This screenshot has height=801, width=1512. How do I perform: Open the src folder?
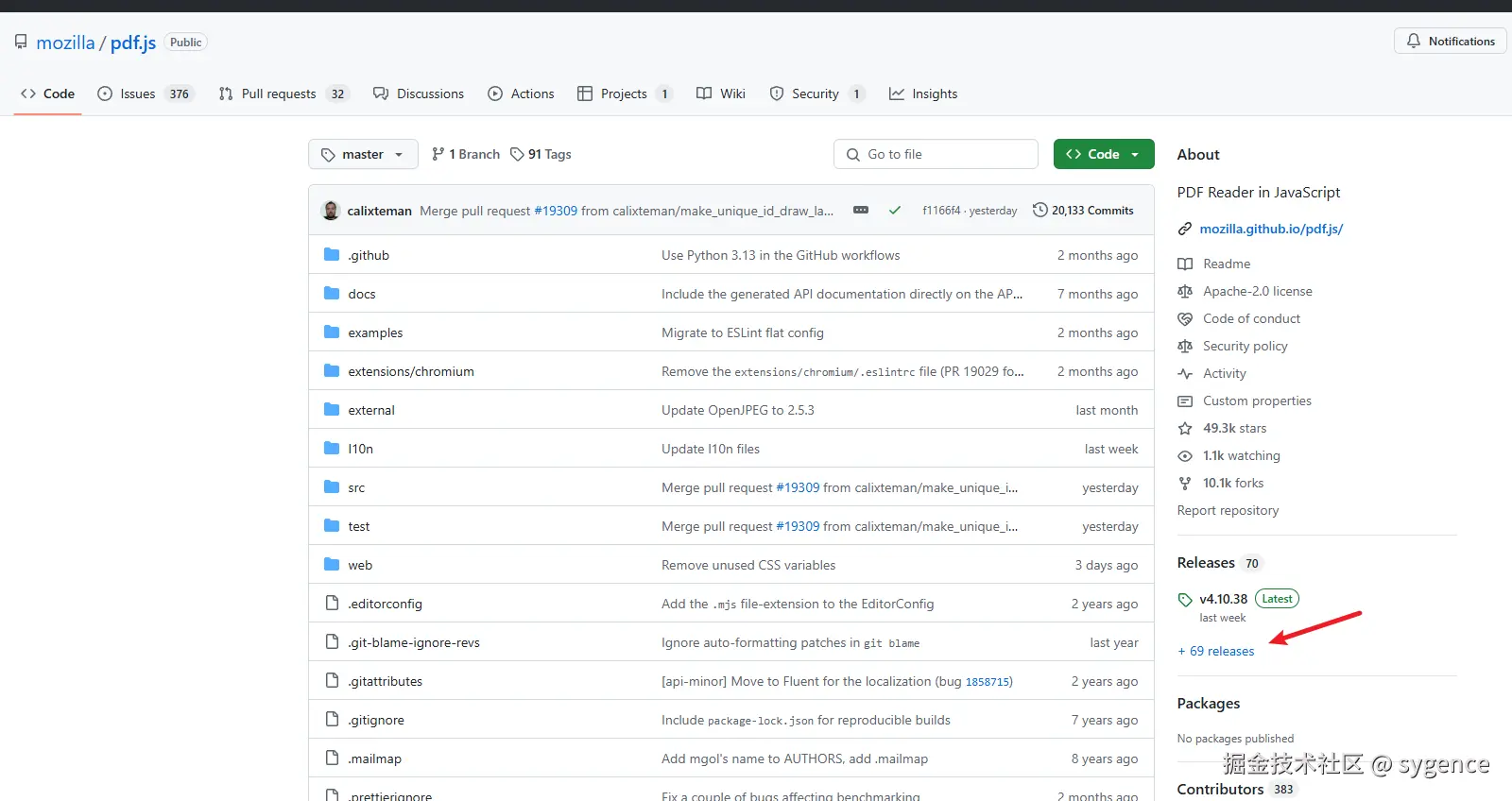pos(356,488)
